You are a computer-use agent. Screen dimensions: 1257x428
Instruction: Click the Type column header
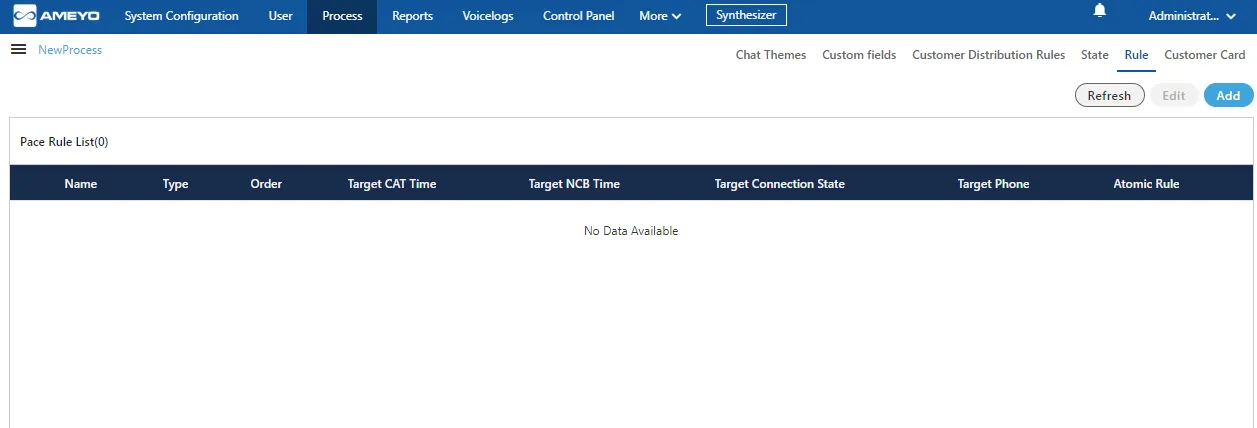tap(176, 184)
